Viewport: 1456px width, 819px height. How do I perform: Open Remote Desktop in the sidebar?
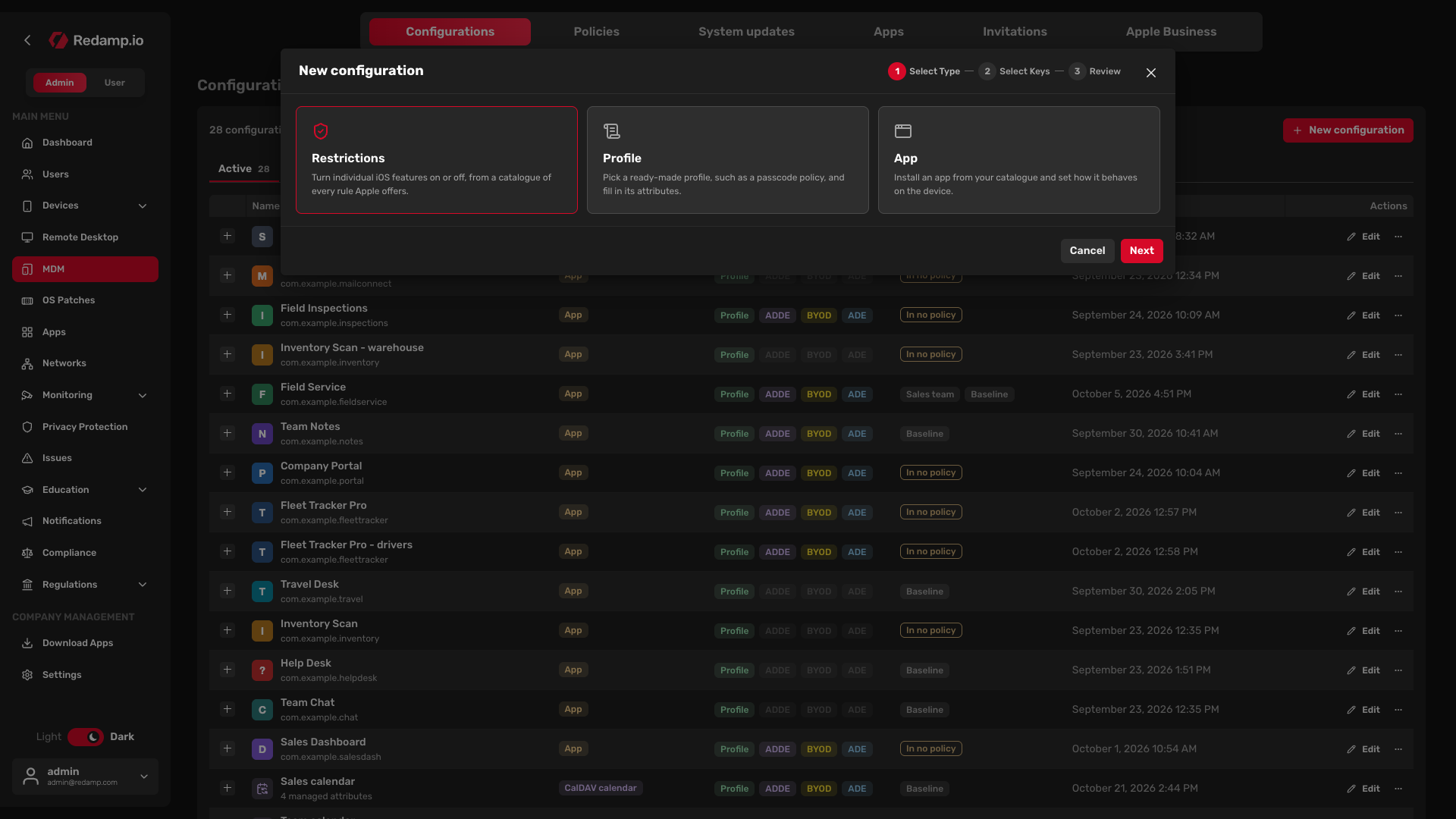click(85, 237)
